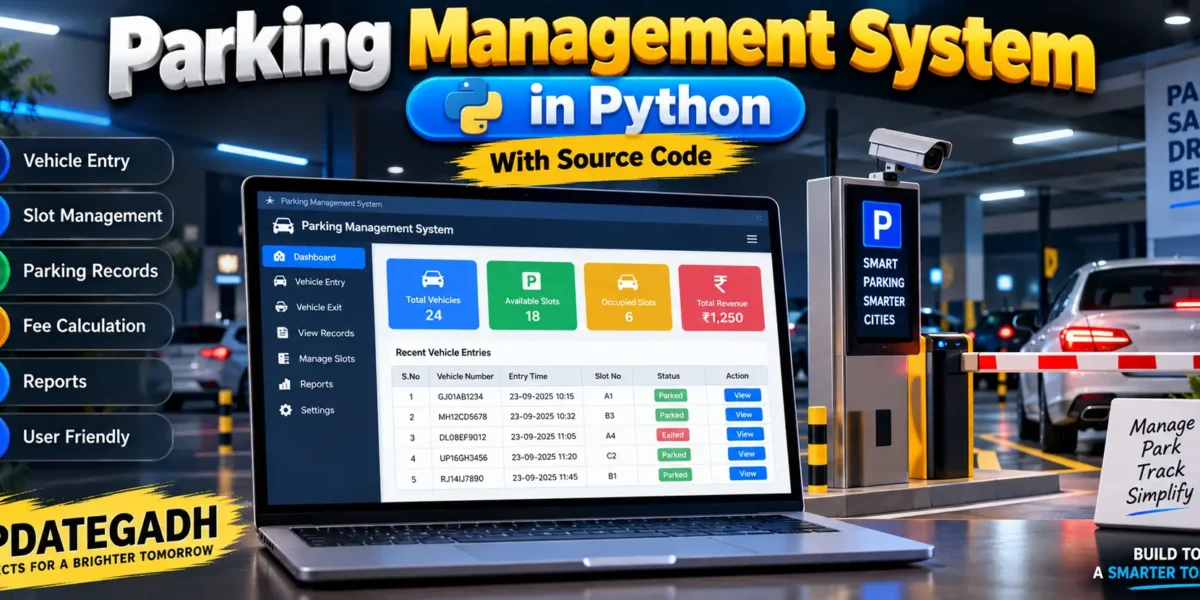Select vehicle number UP16GH3456 in the table
1200x600 pixels.
[x=464, y=457]
